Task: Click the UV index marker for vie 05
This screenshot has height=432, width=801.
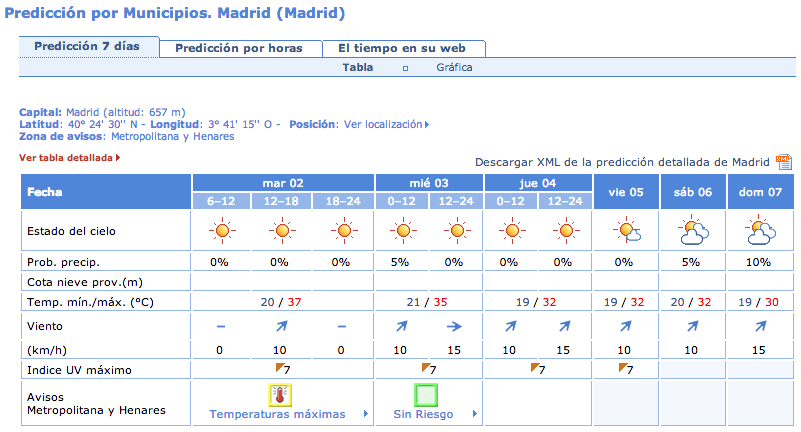Action: [626, 369]
